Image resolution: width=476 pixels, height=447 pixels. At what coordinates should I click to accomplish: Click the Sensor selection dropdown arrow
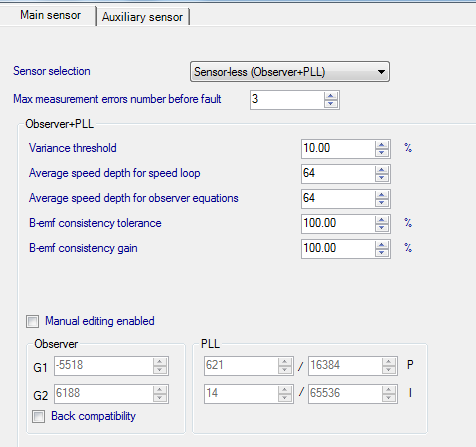pyautogui.click(x=381, y=72)
